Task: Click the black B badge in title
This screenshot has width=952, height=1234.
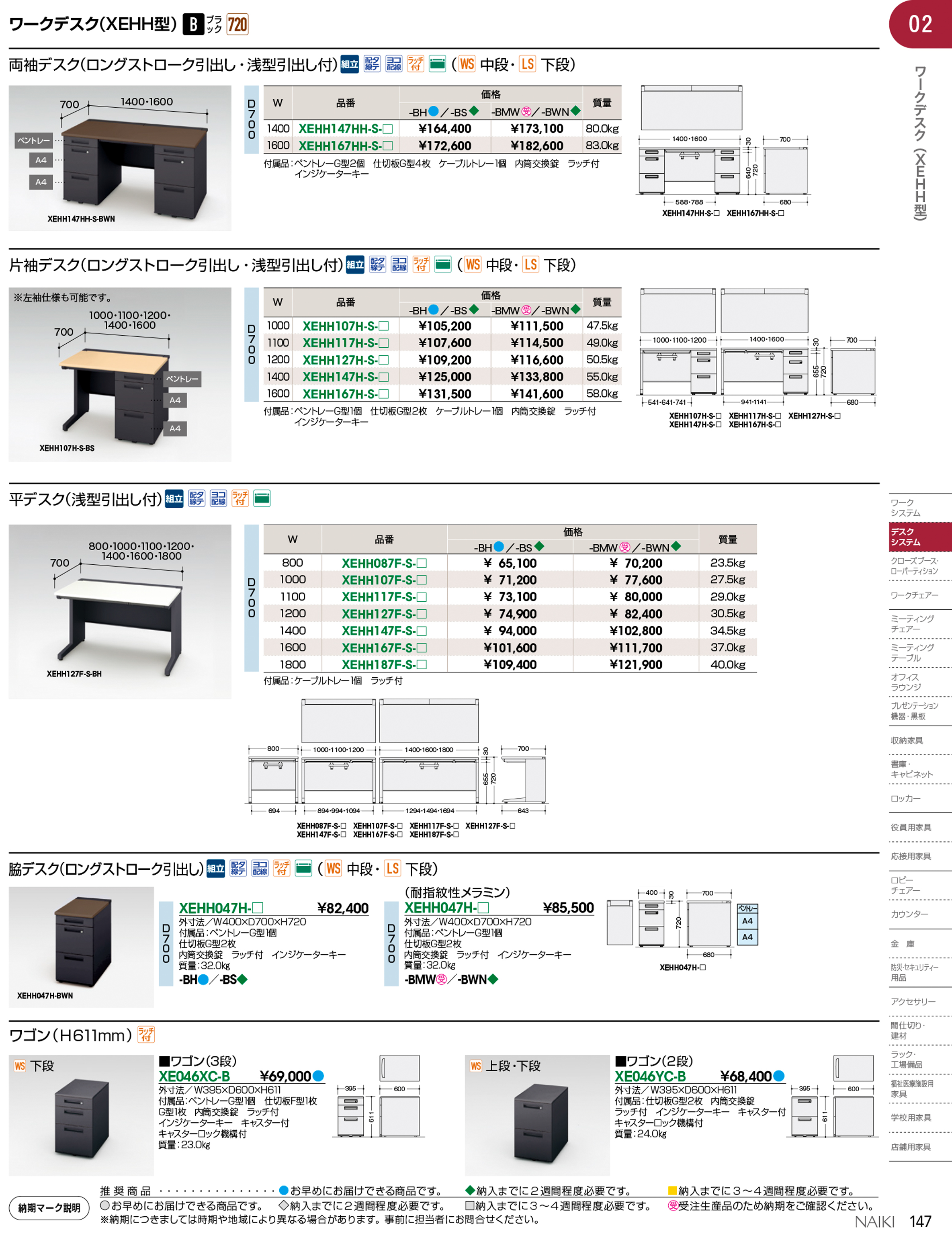Action: coord(193,24)
